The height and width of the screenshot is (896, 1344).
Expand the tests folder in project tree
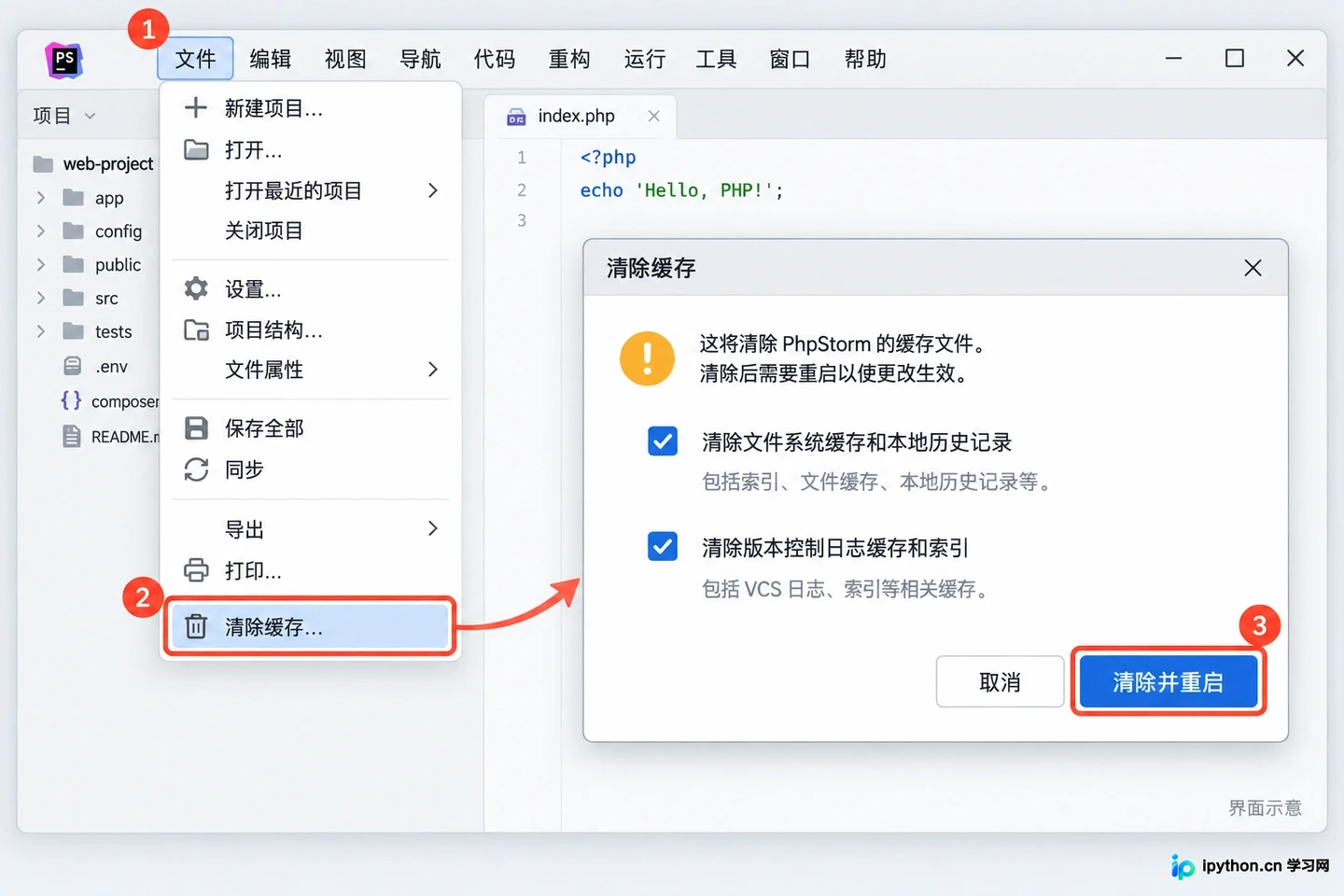pos(41,331)
